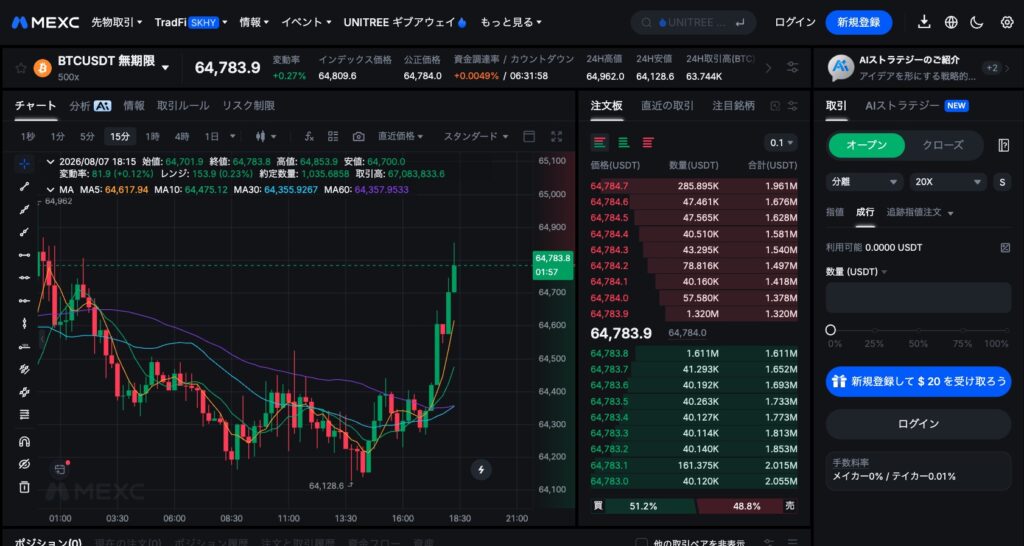Switch to 注目銘柄 tab

click(x=733, y=106)
